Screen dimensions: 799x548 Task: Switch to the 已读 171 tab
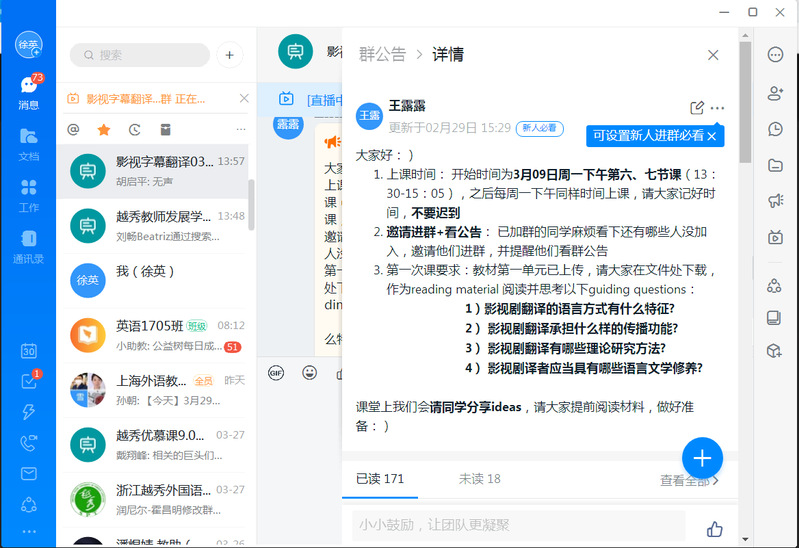point(380,479)
